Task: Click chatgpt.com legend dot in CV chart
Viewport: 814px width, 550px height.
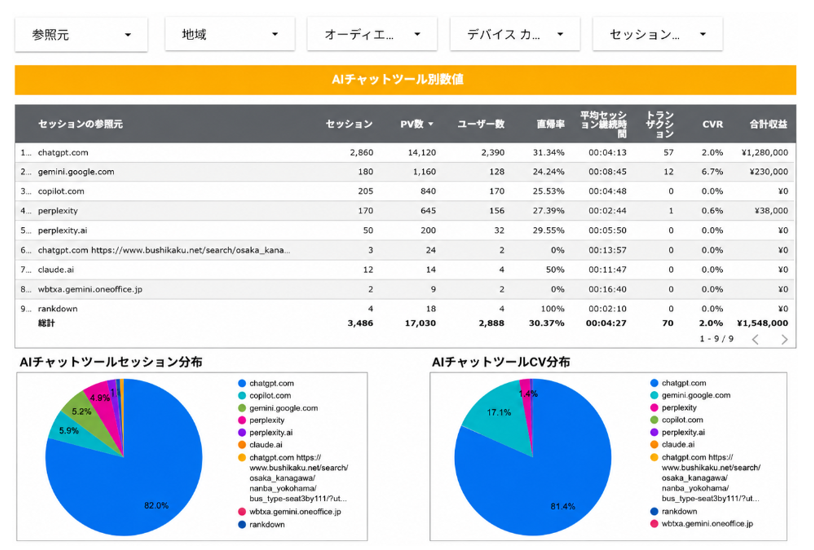Action: tap(654, 383)
